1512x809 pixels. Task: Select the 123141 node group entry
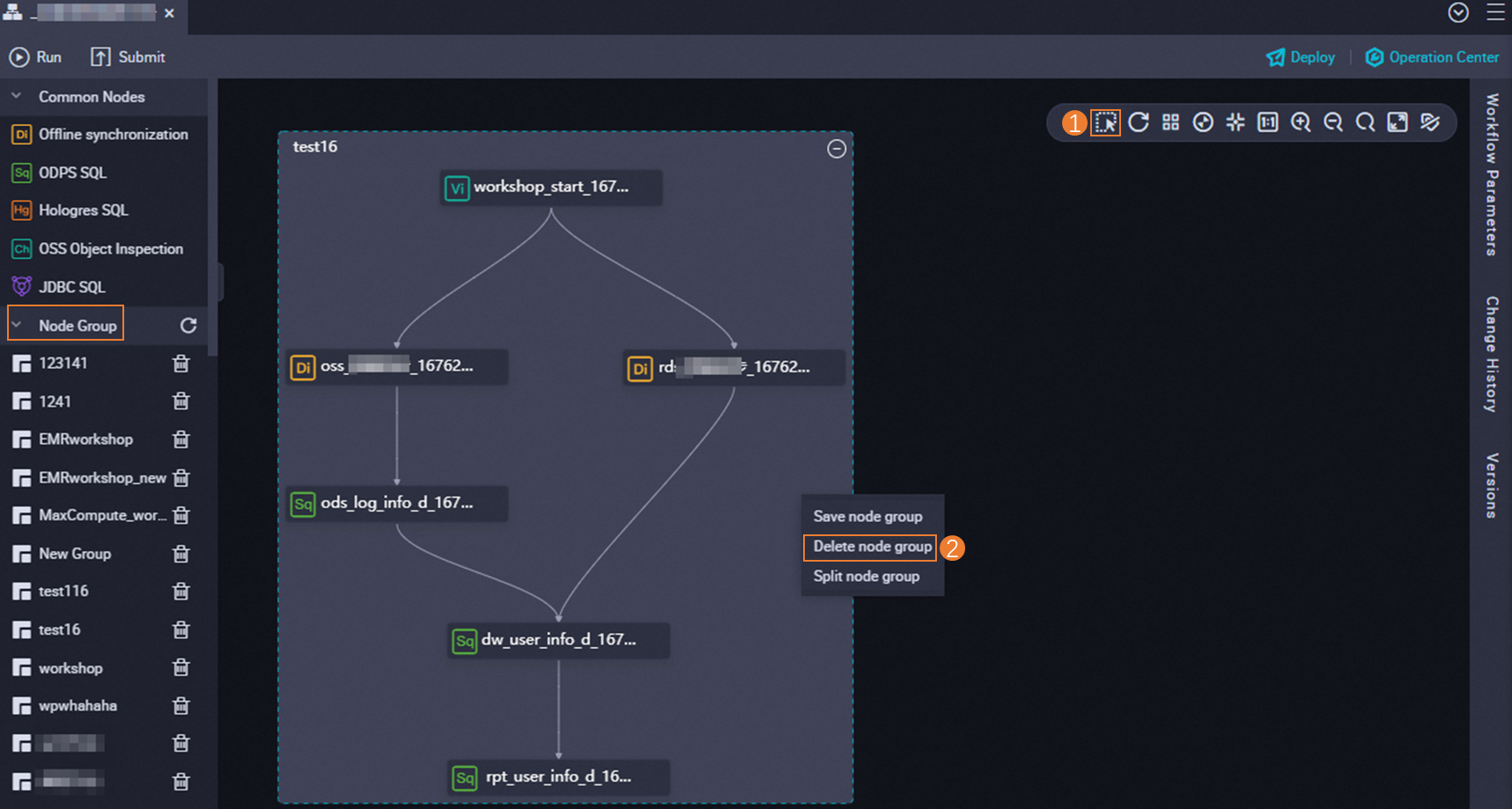pyautogui.click(x=63, y=364)
